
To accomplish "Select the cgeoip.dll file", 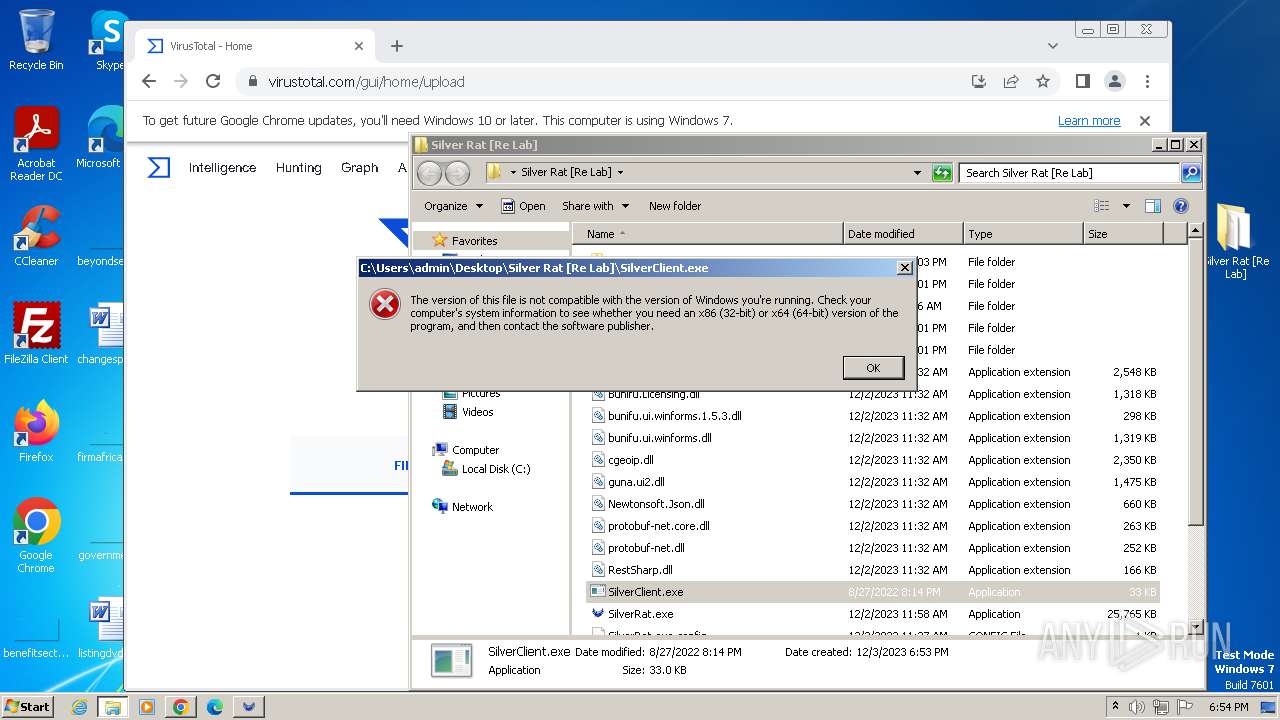I will tap(630, 460).
